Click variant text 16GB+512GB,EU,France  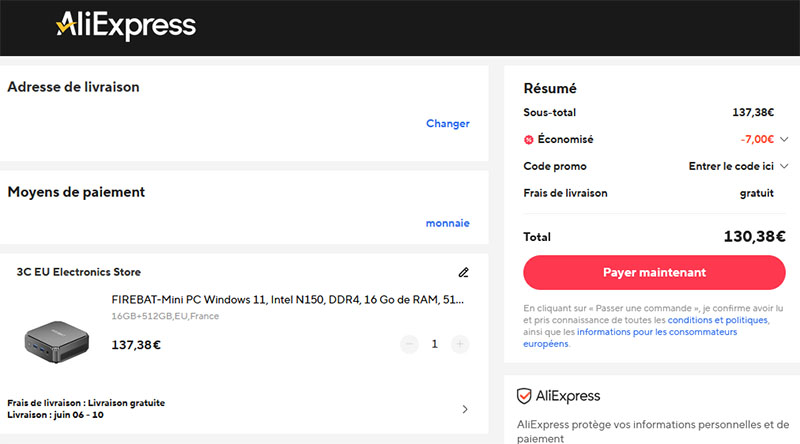pos(165,316)
